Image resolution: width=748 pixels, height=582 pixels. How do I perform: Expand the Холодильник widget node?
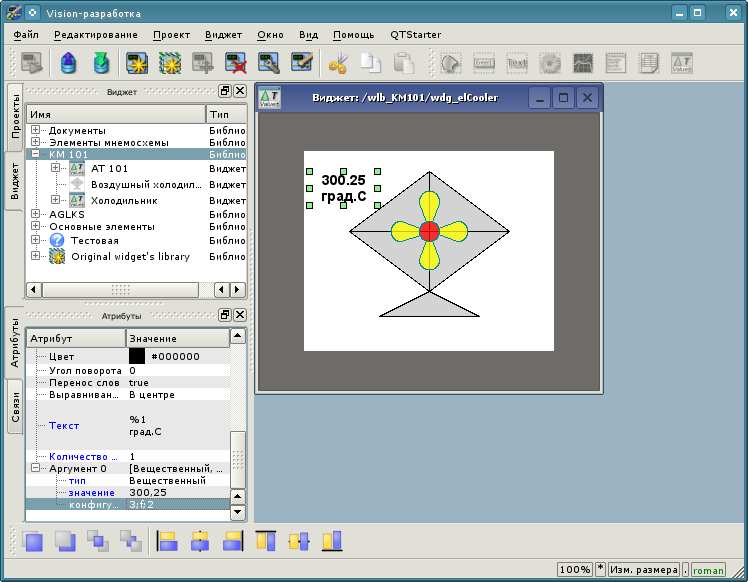pos(56,200)
